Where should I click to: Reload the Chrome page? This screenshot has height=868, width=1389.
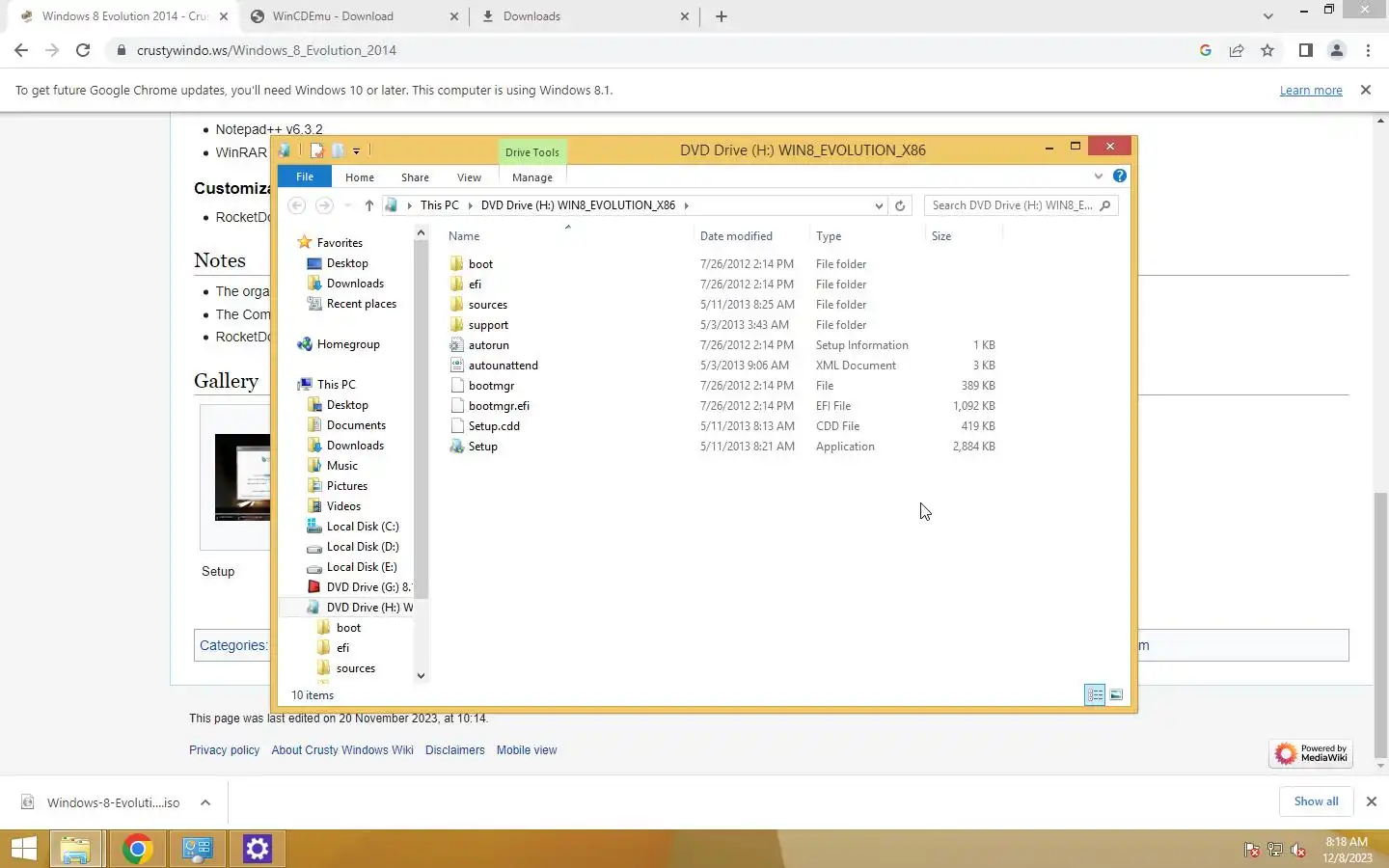pyautogui.click(x=83, y=50)
